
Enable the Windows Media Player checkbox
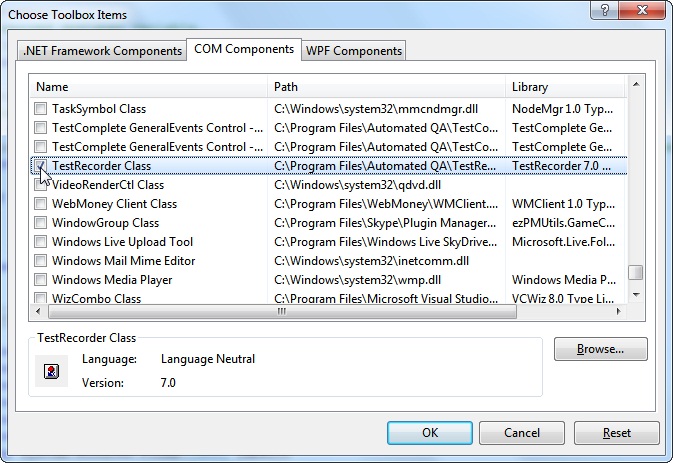coord(40,280)
